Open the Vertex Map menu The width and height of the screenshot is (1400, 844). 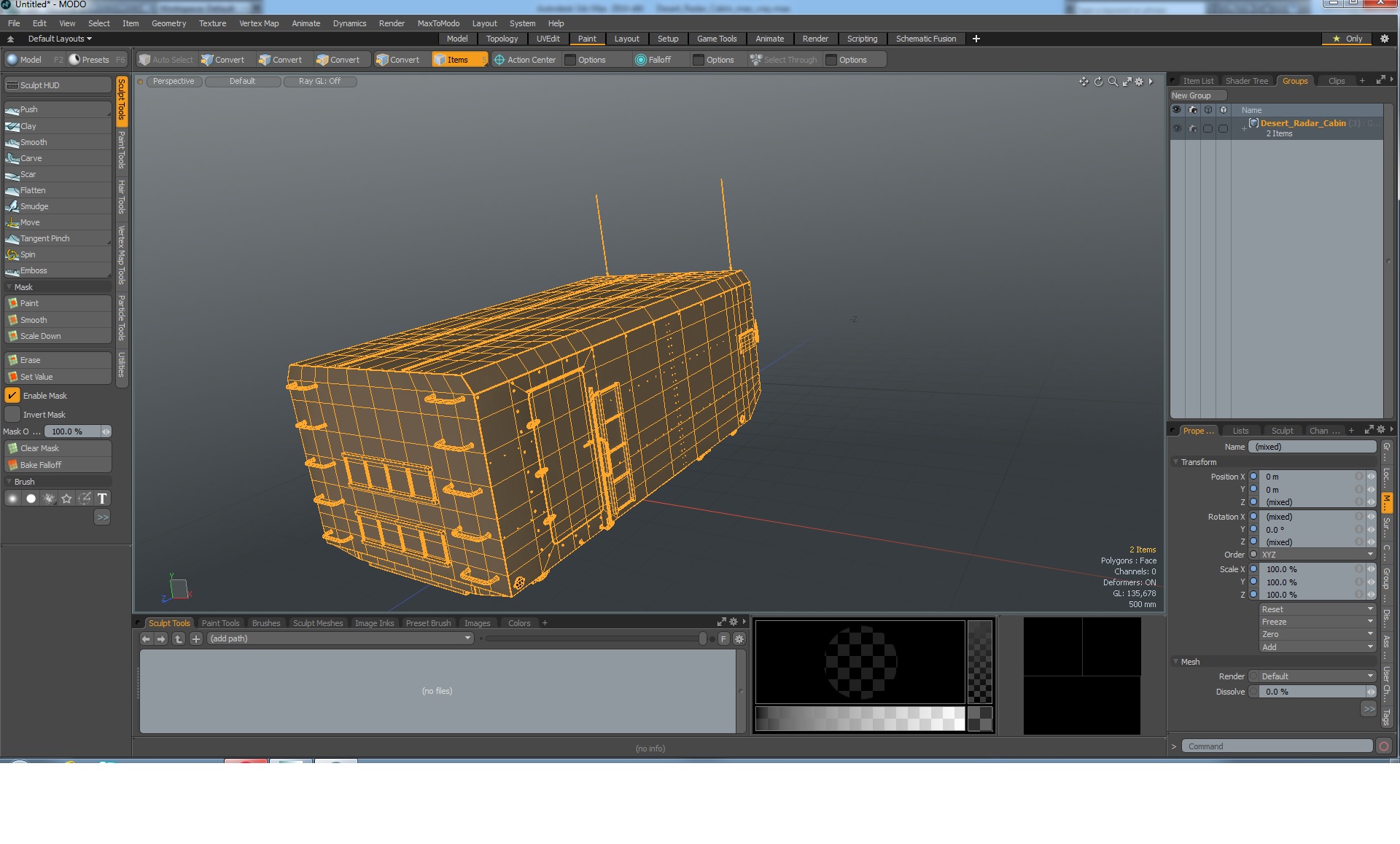point(259,23)
